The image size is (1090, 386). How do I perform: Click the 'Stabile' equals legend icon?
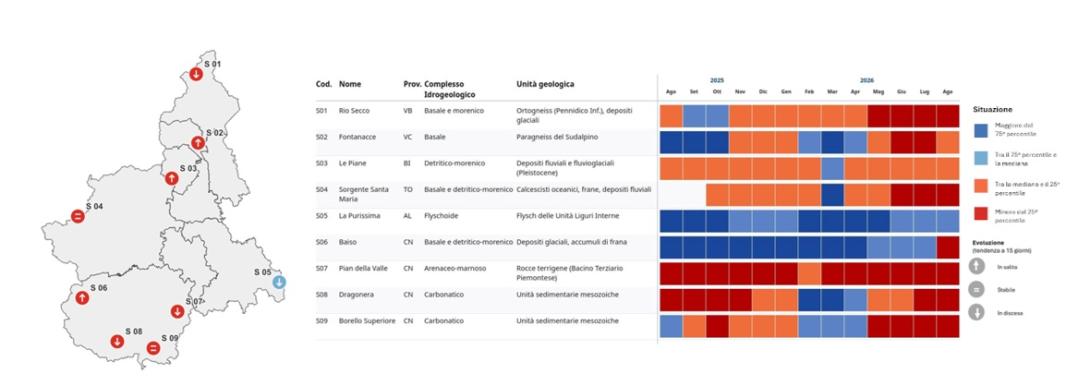[977, 289]
